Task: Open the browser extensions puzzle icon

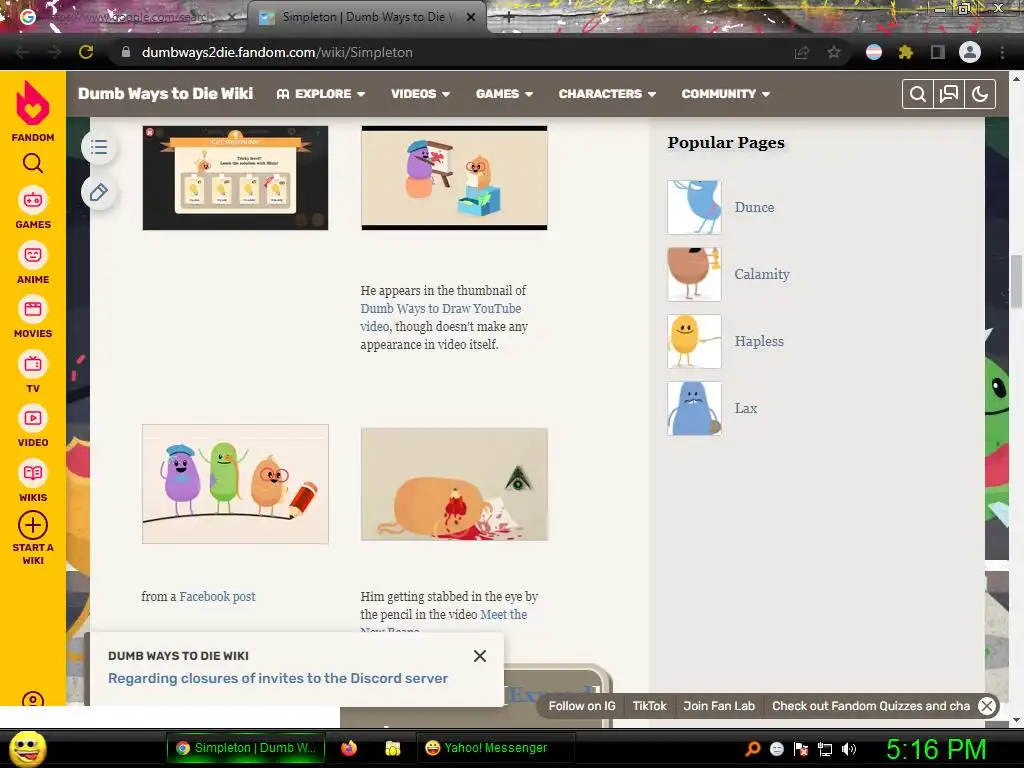Action: pos(905,52)
